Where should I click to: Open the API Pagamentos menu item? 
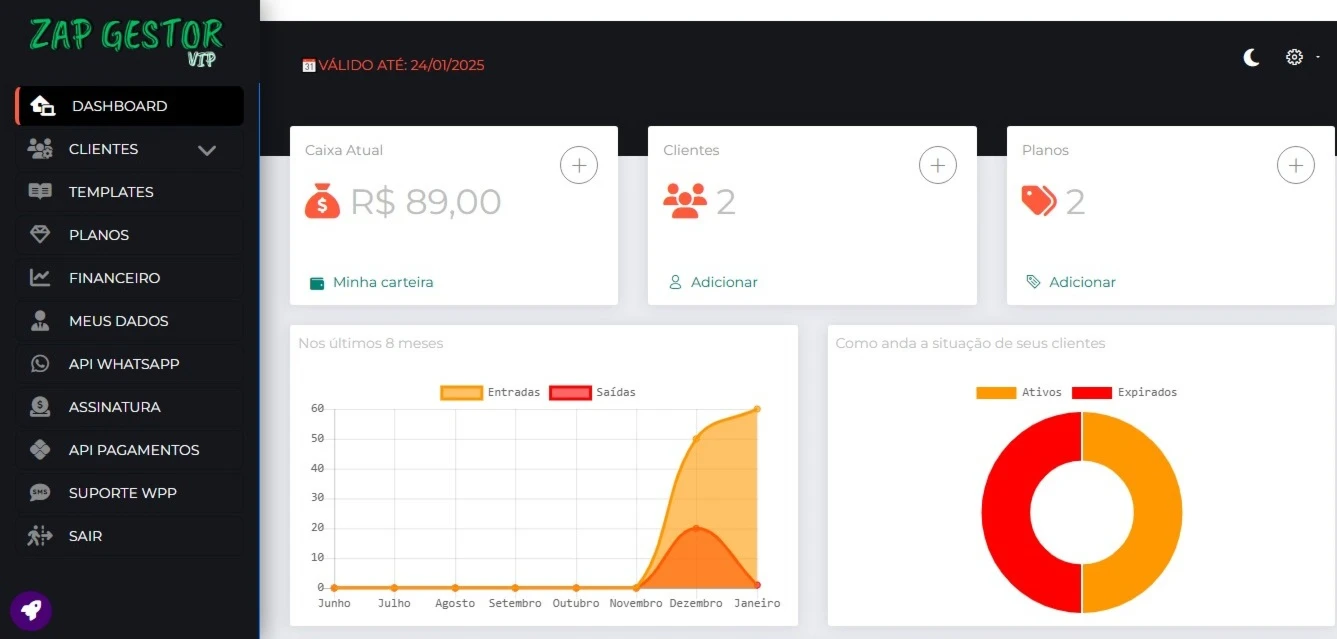coord(129,450)
